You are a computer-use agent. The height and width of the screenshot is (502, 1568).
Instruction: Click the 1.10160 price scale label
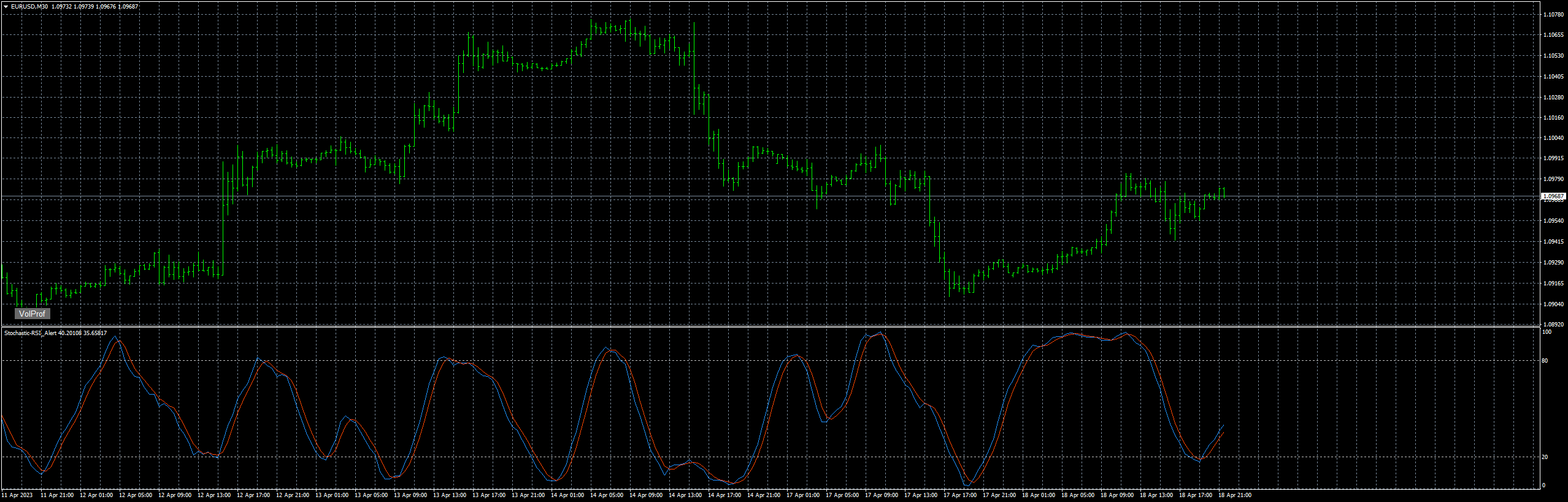(x=1553, y=118)
